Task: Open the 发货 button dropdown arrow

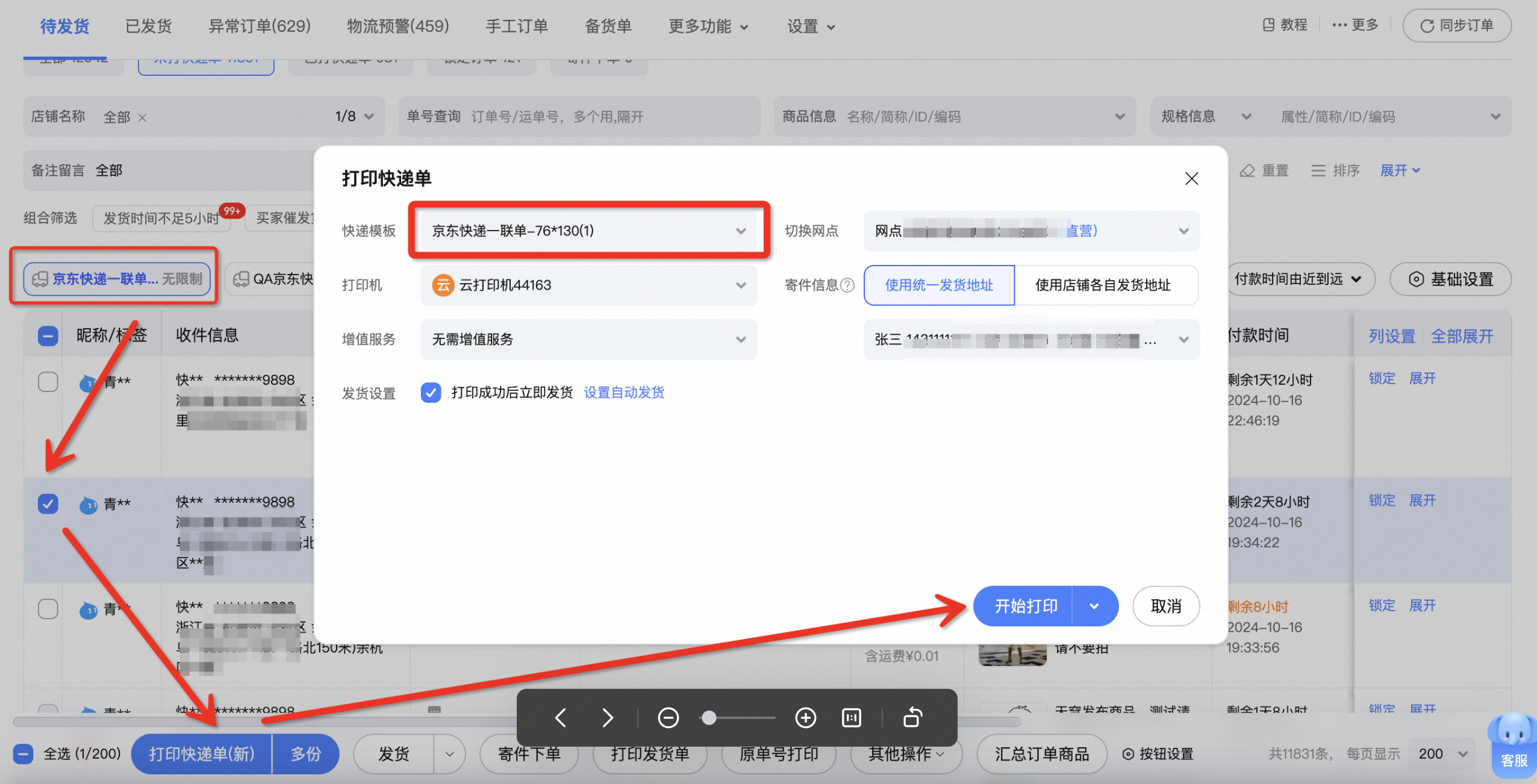Action: coord(449,754)
